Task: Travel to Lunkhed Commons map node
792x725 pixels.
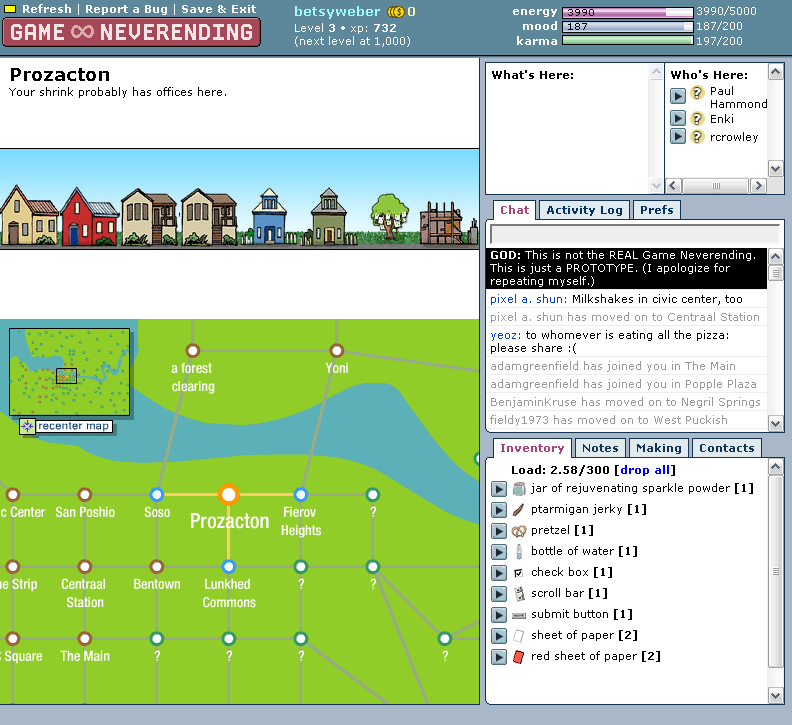Action: pyautogui.click(x=228, y=567)
